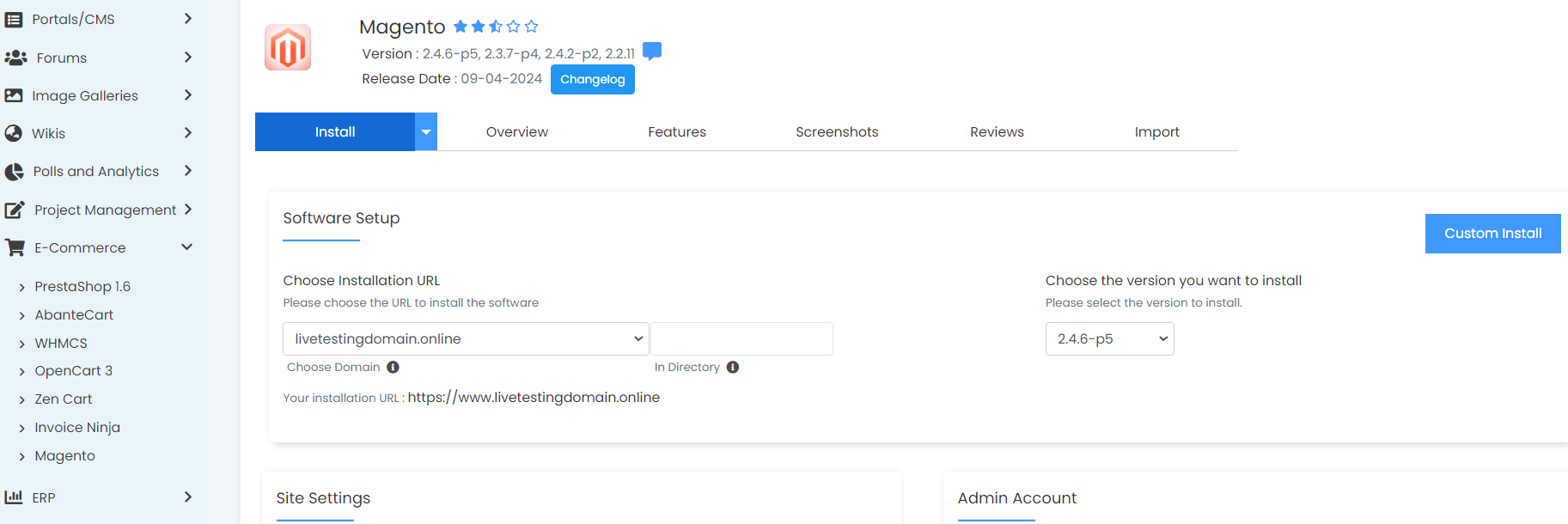Open the Install button dropdown arrow
Screen dimensions: 1568x524
click(x=426, y=132)
